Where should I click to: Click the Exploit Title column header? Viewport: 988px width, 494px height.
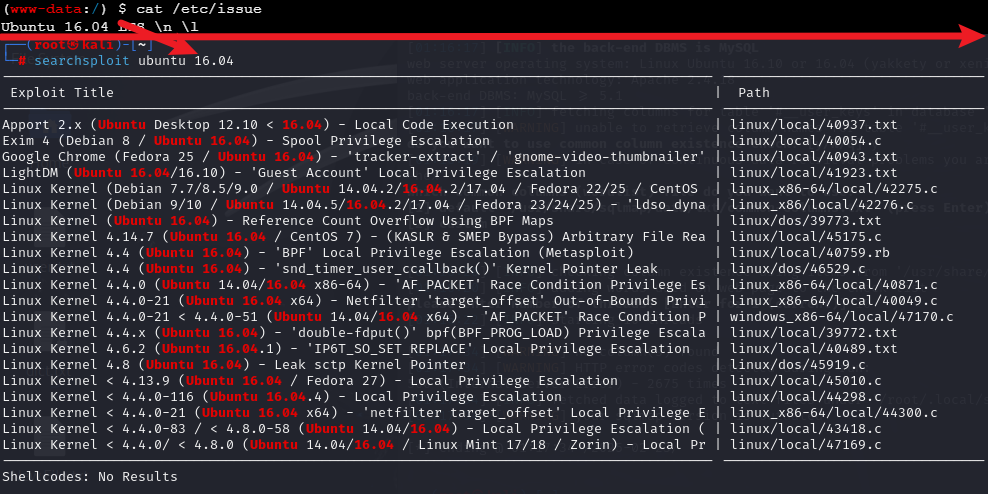[x=62, y=93]
